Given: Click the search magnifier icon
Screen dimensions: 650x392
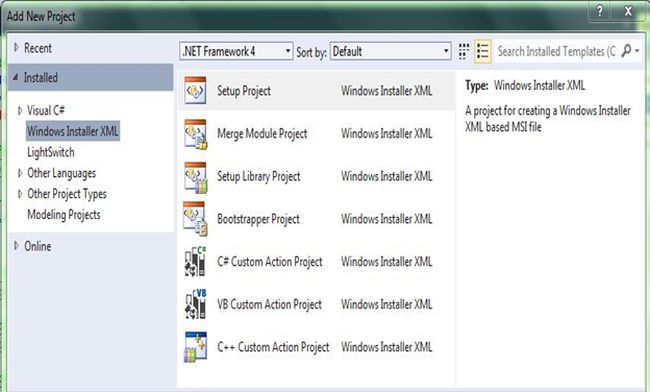Looking at the screenshot, I should [x=626, y=51].
